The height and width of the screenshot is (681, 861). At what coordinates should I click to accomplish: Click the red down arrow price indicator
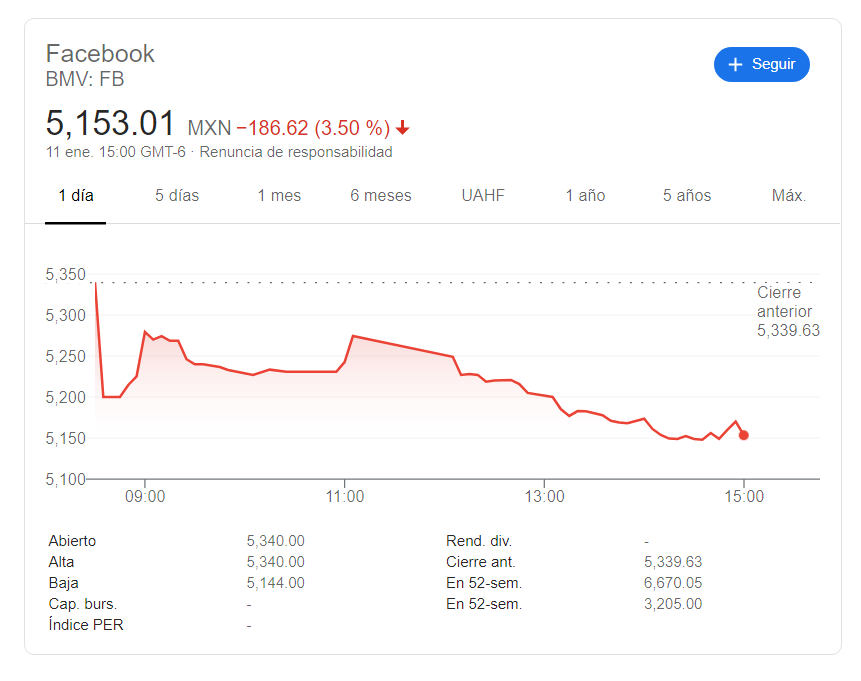click(x=402, y=128)
